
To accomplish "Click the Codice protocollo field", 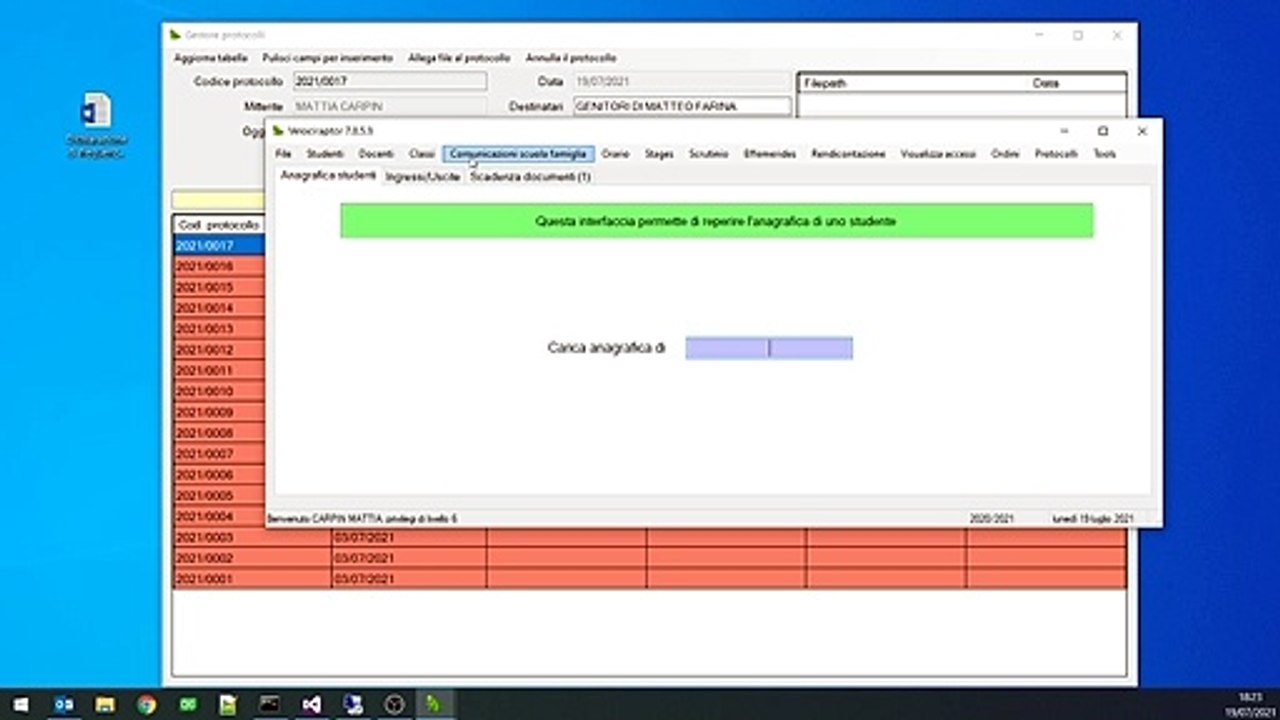I will point(390,81).
